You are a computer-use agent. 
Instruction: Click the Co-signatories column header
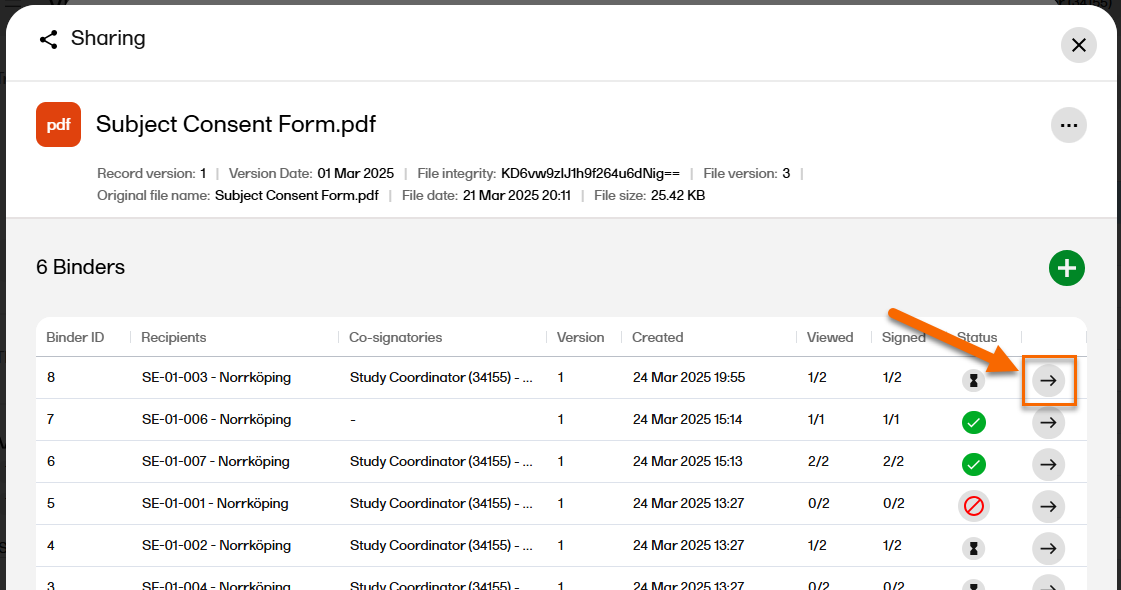point(395,337)
